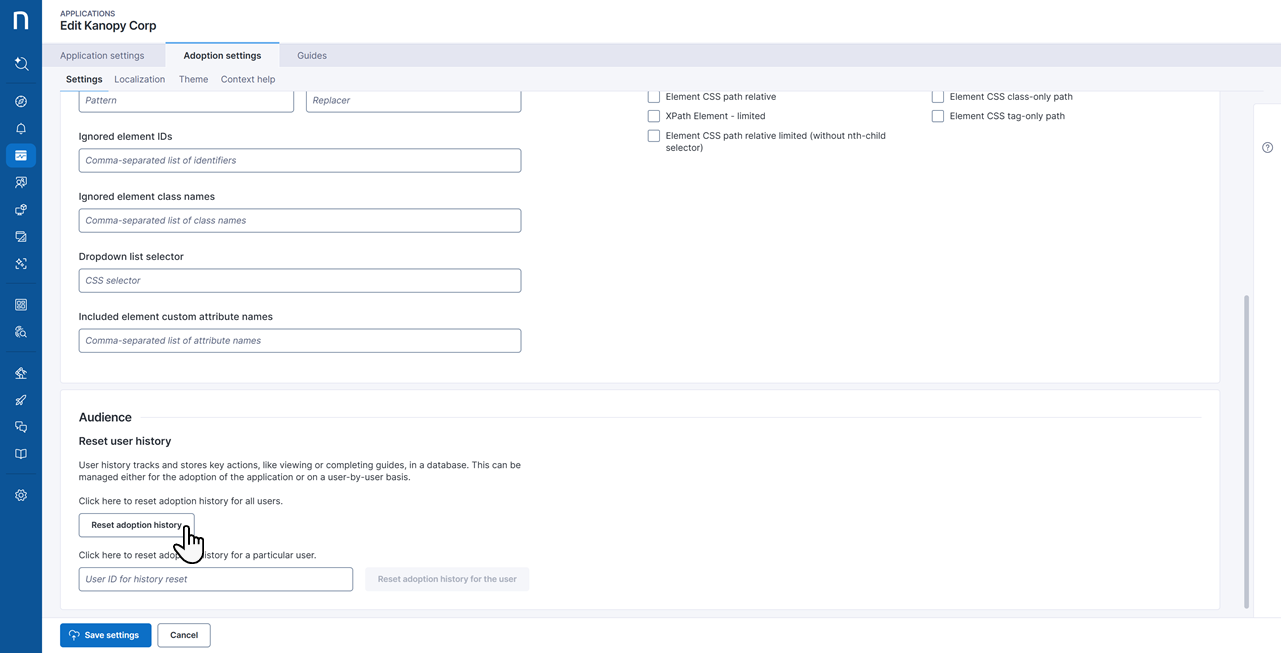The image size is (1281, 653).
Task: Click the question mark help icon
Action: [x=1267, y=148]
